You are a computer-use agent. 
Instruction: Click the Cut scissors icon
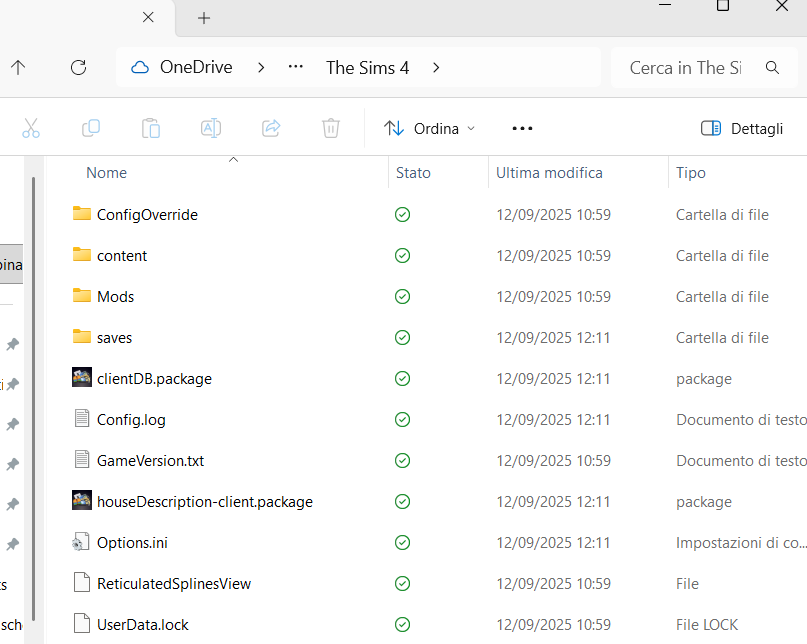[x=31, y=128]
